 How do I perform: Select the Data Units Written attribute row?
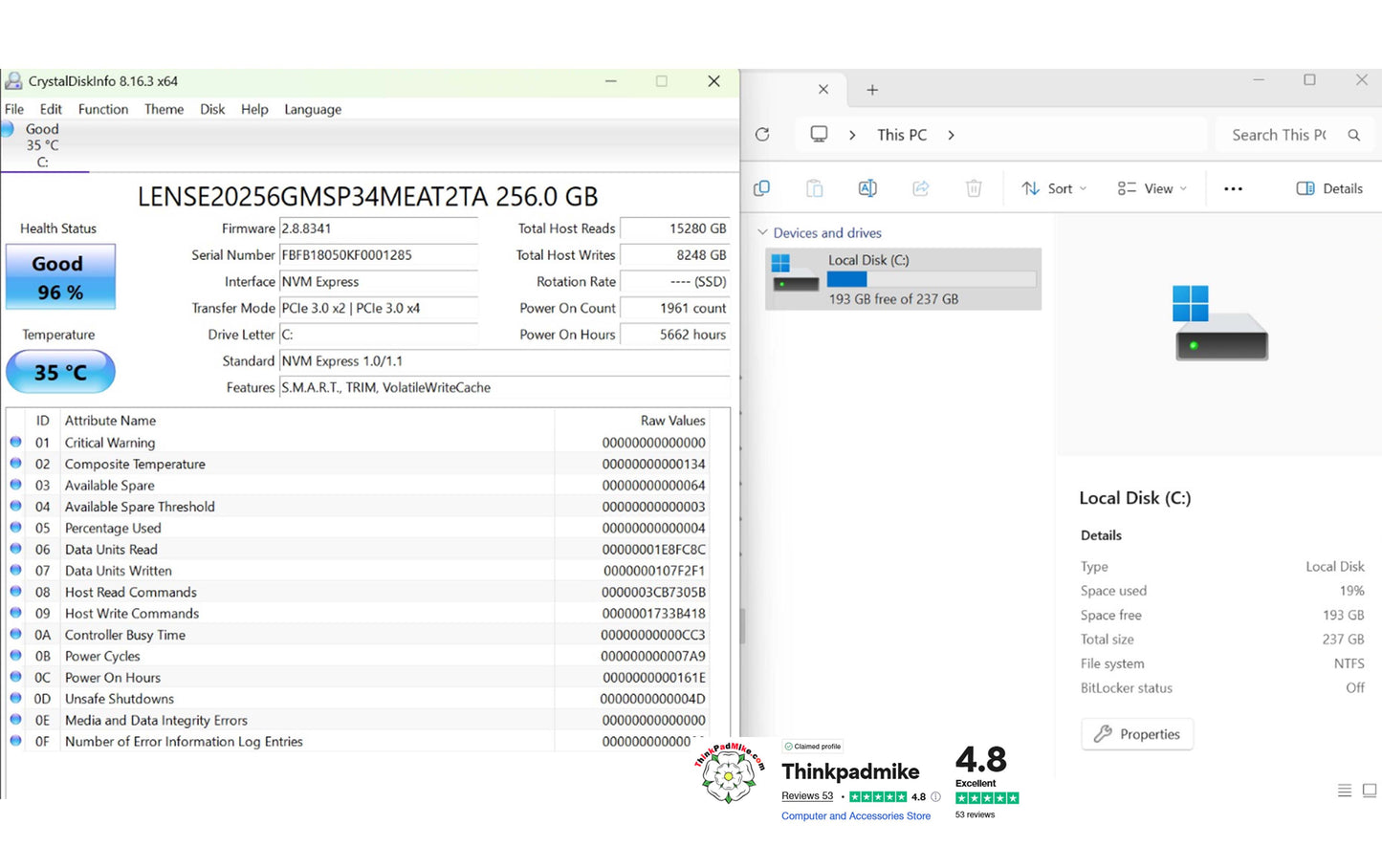pos(359,571)
